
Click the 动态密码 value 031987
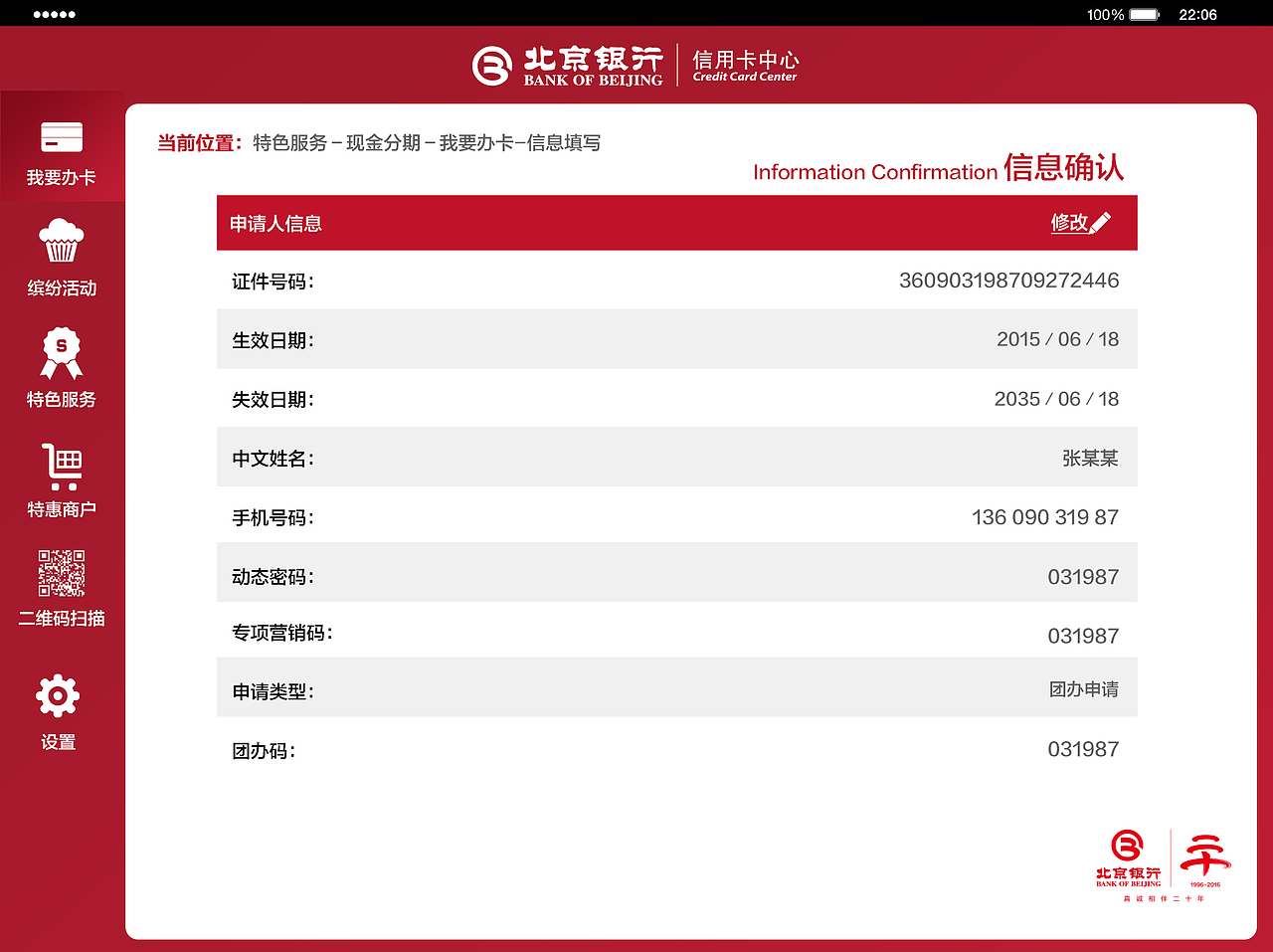click(x=1083, y=573)
